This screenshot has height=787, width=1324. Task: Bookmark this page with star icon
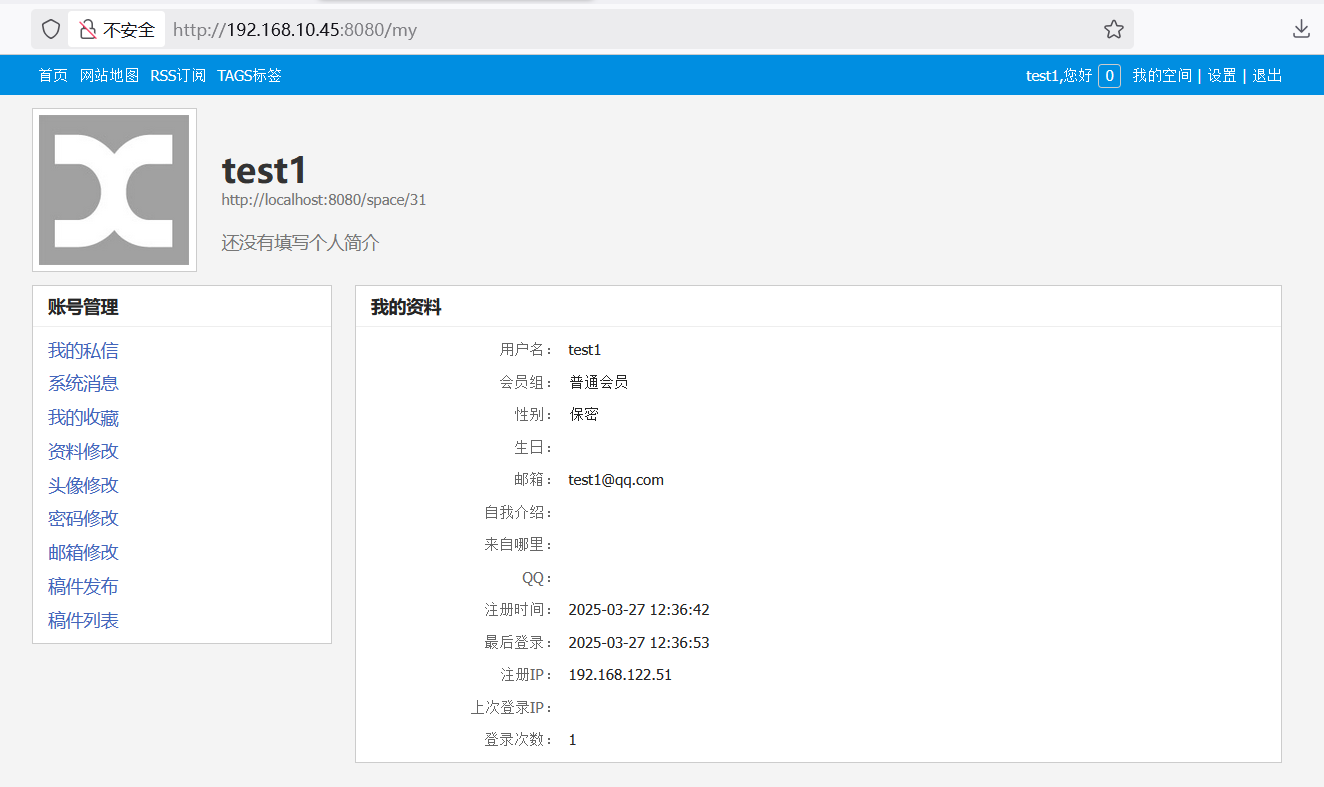pyautogui.click(x=1113, y=30)
